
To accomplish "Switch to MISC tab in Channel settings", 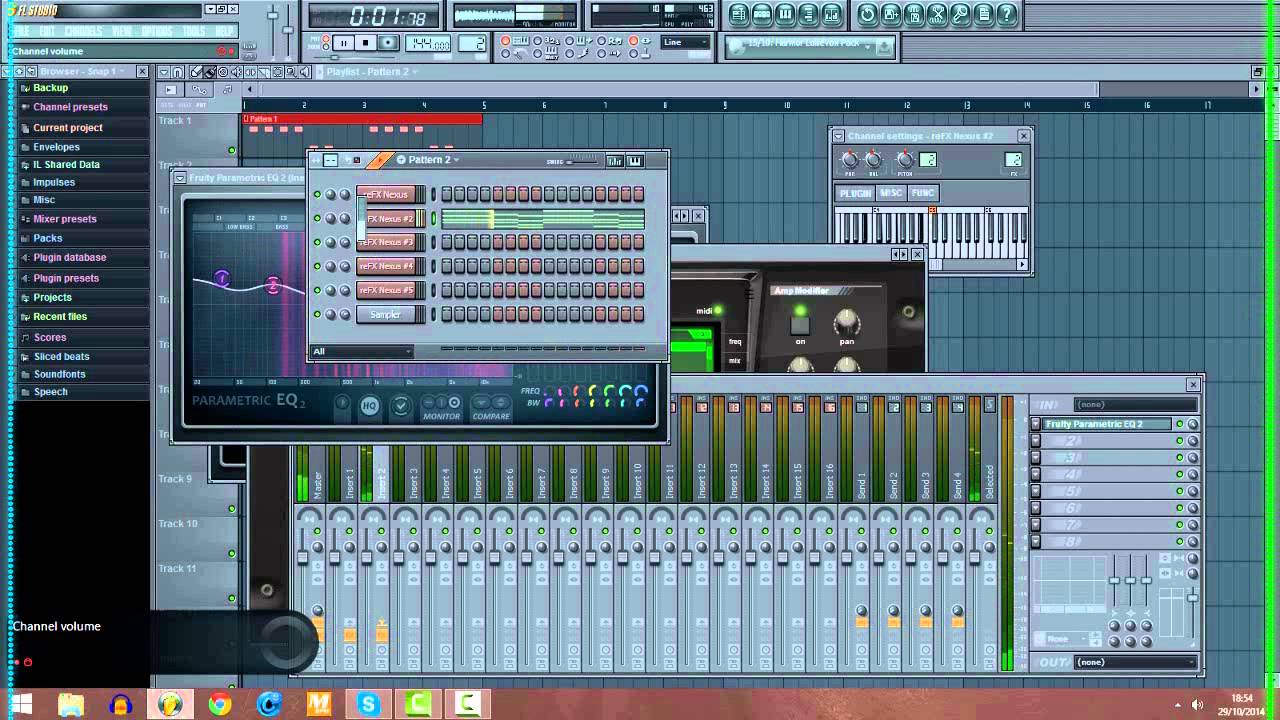I will (890, 193).
